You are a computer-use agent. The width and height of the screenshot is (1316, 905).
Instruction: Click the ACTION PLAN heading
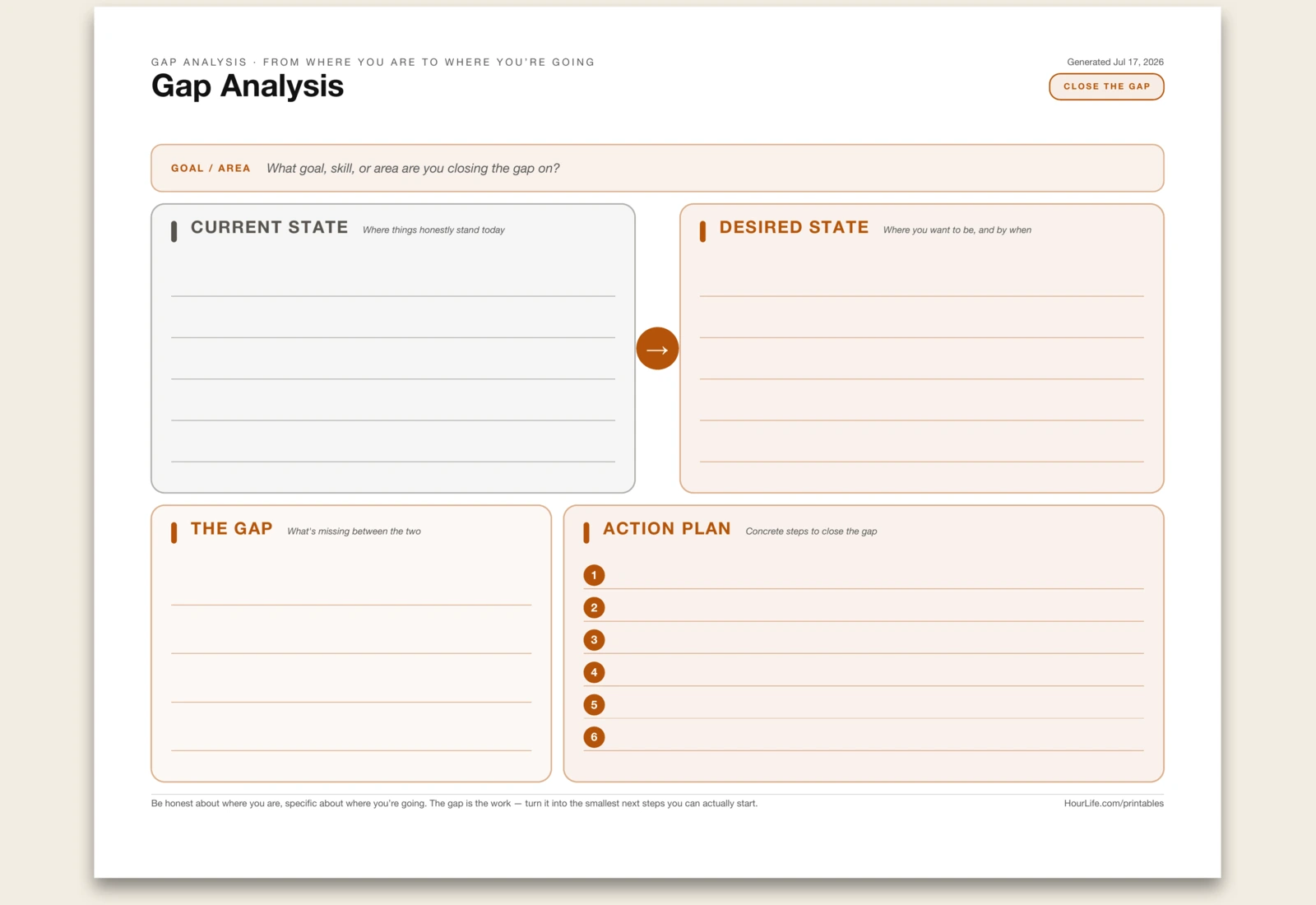[x=667, y=529]
